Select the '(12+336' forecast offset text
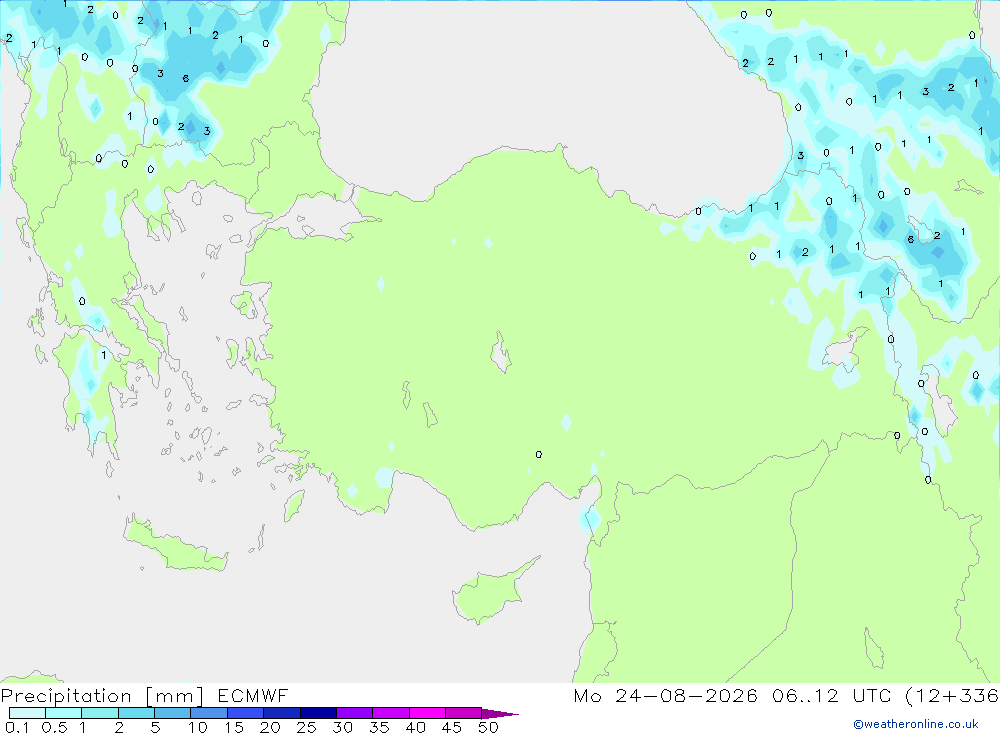This screenshot has height=733, width=1000. pos(952,695)
